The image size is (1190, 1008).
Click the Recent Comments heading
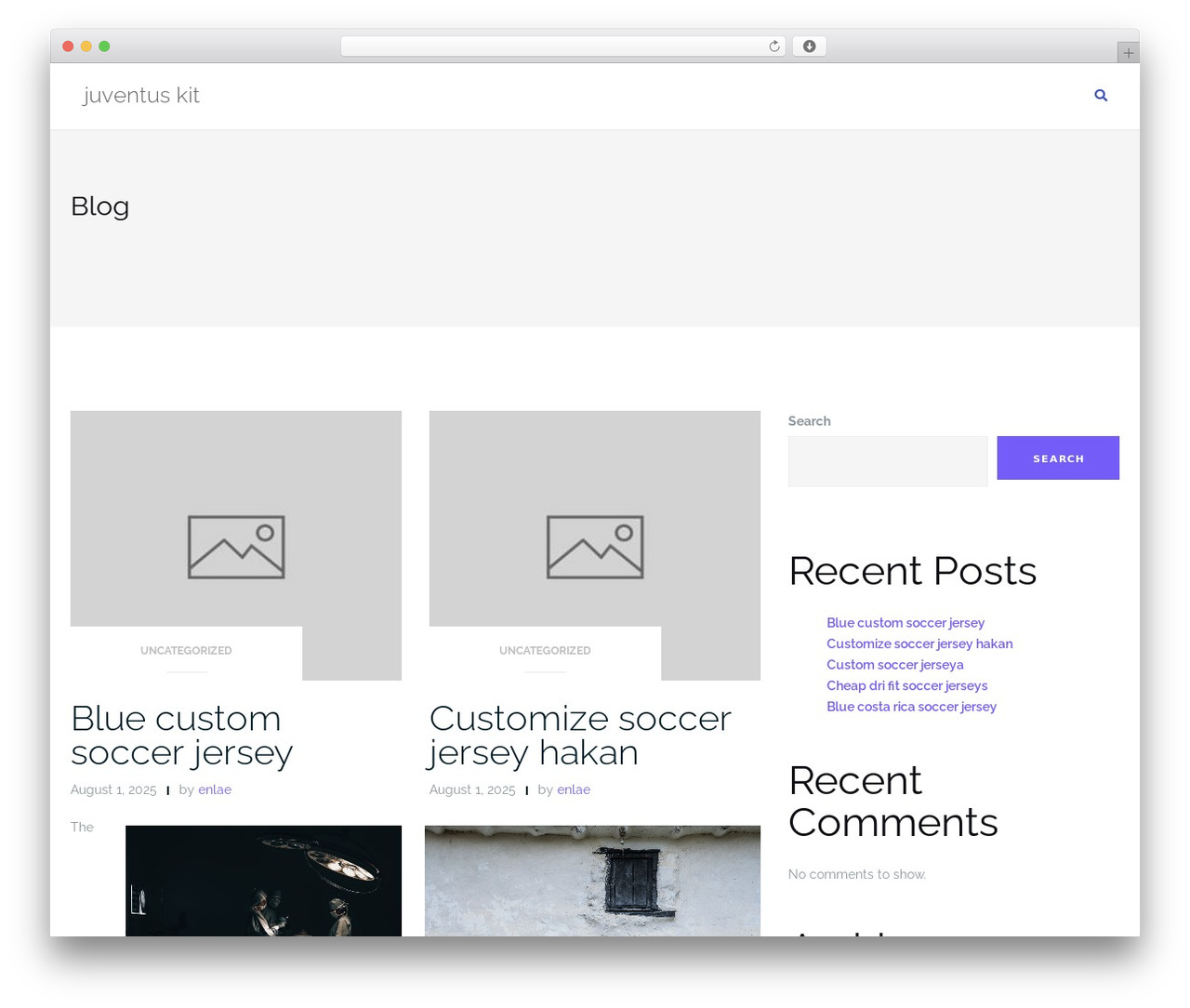[x=893, y=801]
